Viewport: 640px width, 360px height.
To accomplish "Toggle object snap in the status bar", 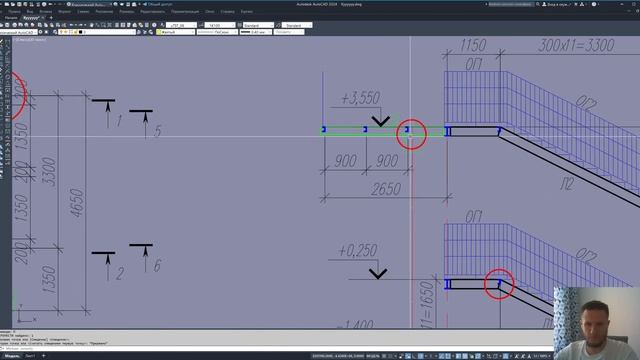I will [x=448, y=356].
